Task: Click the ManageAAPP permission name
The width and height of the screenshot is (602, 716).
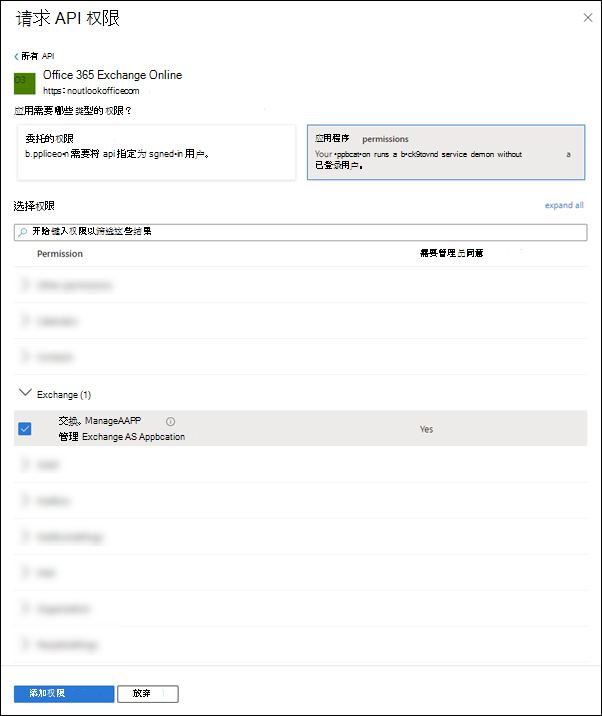Action: click(100, 421)
